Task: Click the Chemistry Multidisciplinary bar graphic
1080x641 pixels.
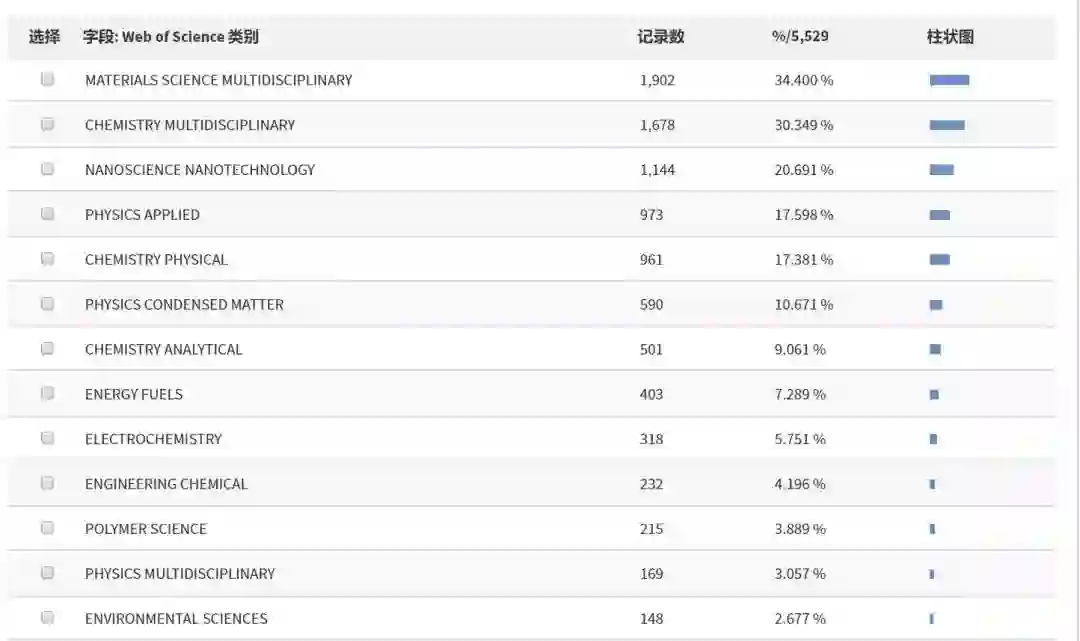Action: click(947, 125)
